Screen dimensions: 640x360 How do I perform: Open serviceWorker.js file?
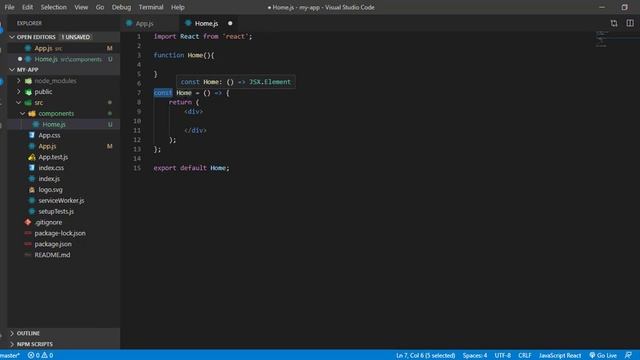[x=64, y=200]
